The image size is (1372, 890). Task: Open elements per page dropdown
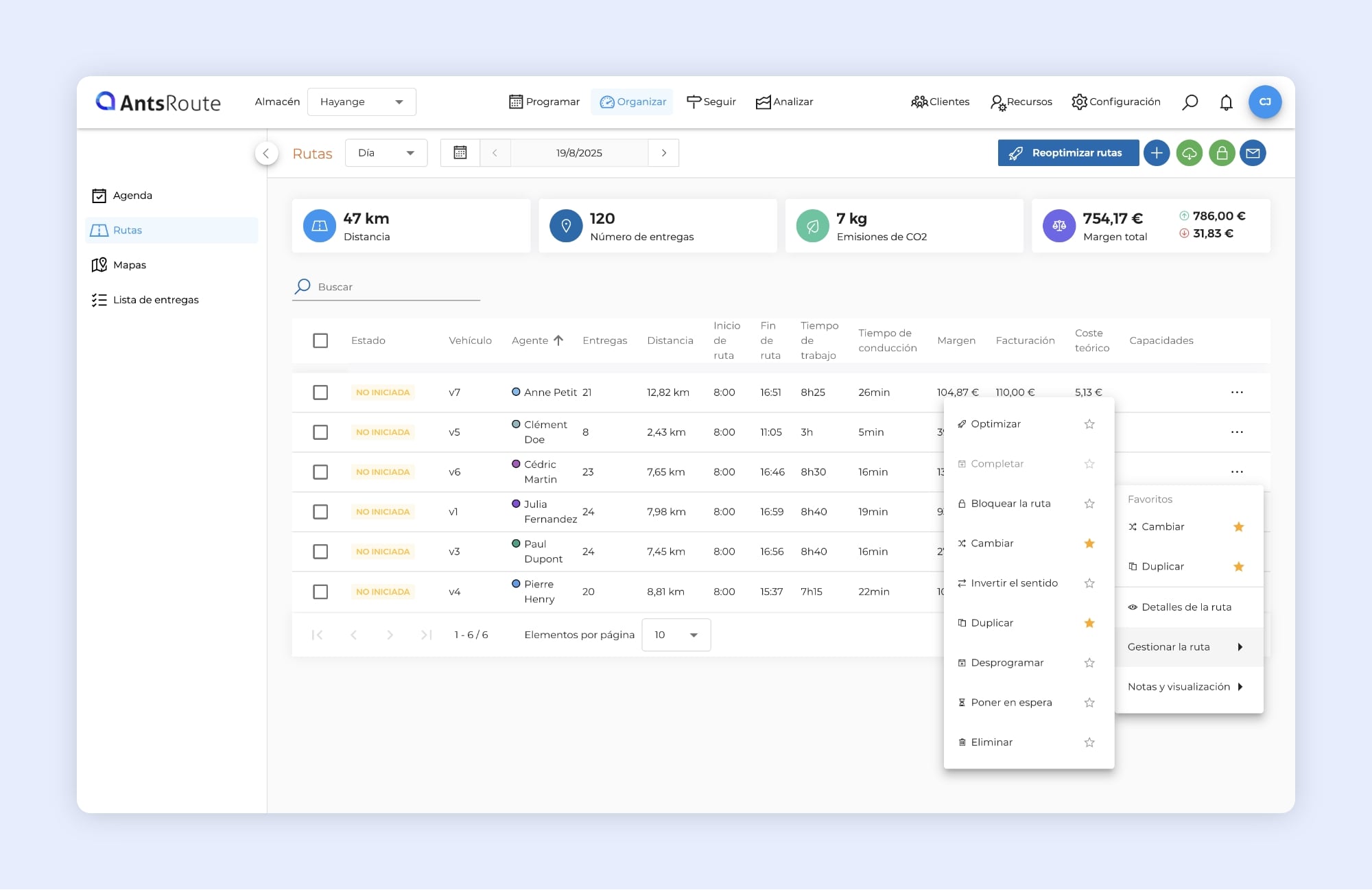pyautogui.click(x=676, y=635)
